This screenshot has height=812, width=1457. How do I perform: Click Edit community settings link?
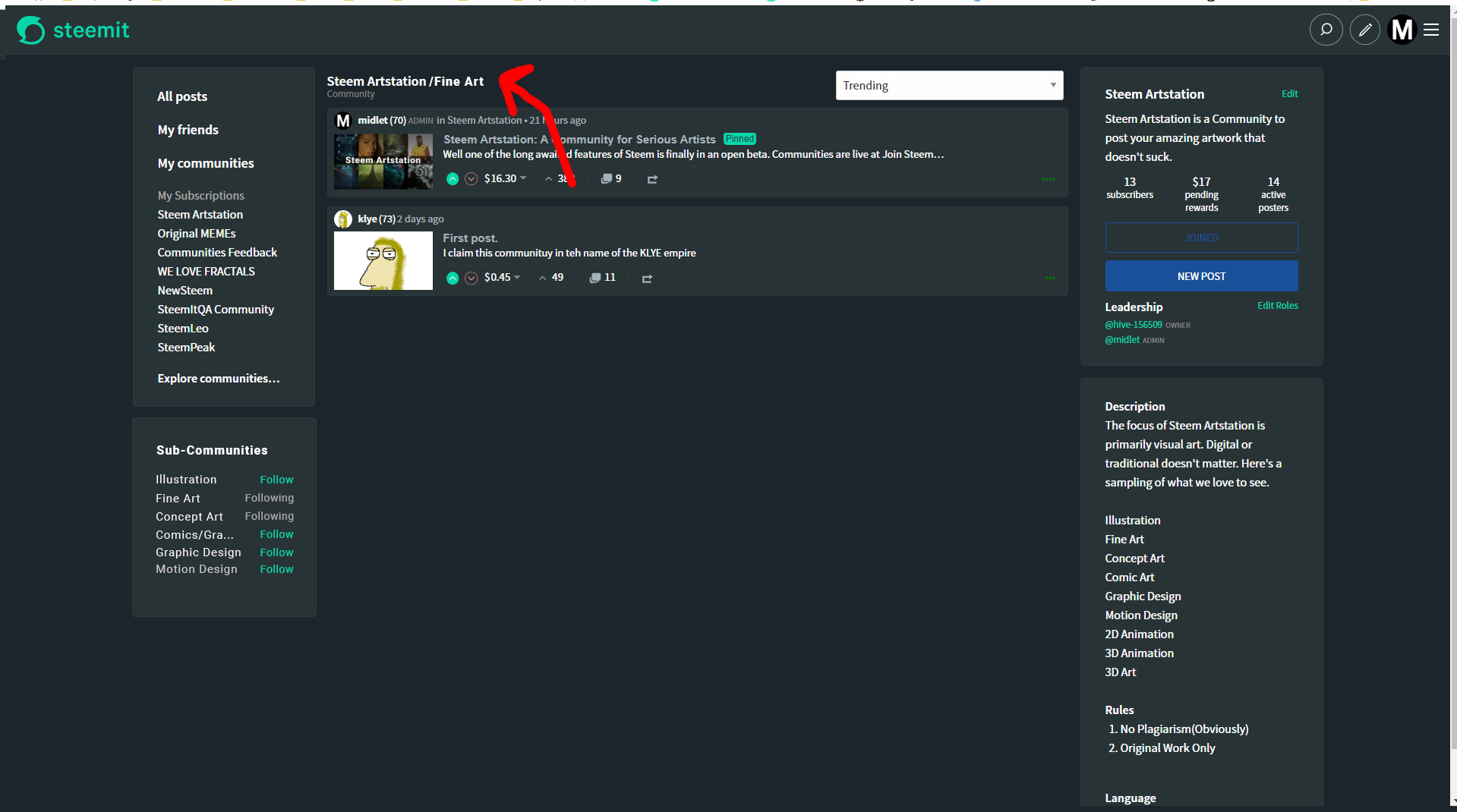[x=1289, y=94]
